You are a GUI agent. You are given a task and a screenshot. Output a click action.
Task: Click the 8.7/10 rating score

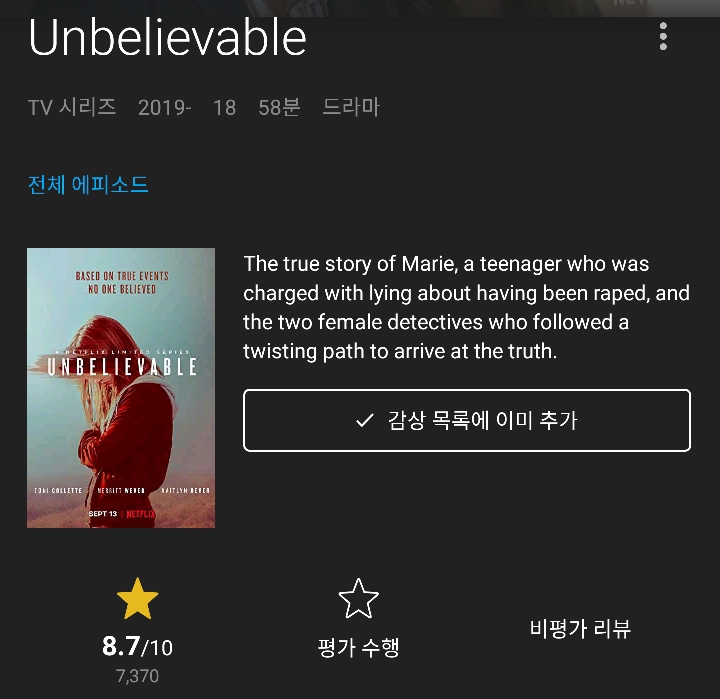137,646
